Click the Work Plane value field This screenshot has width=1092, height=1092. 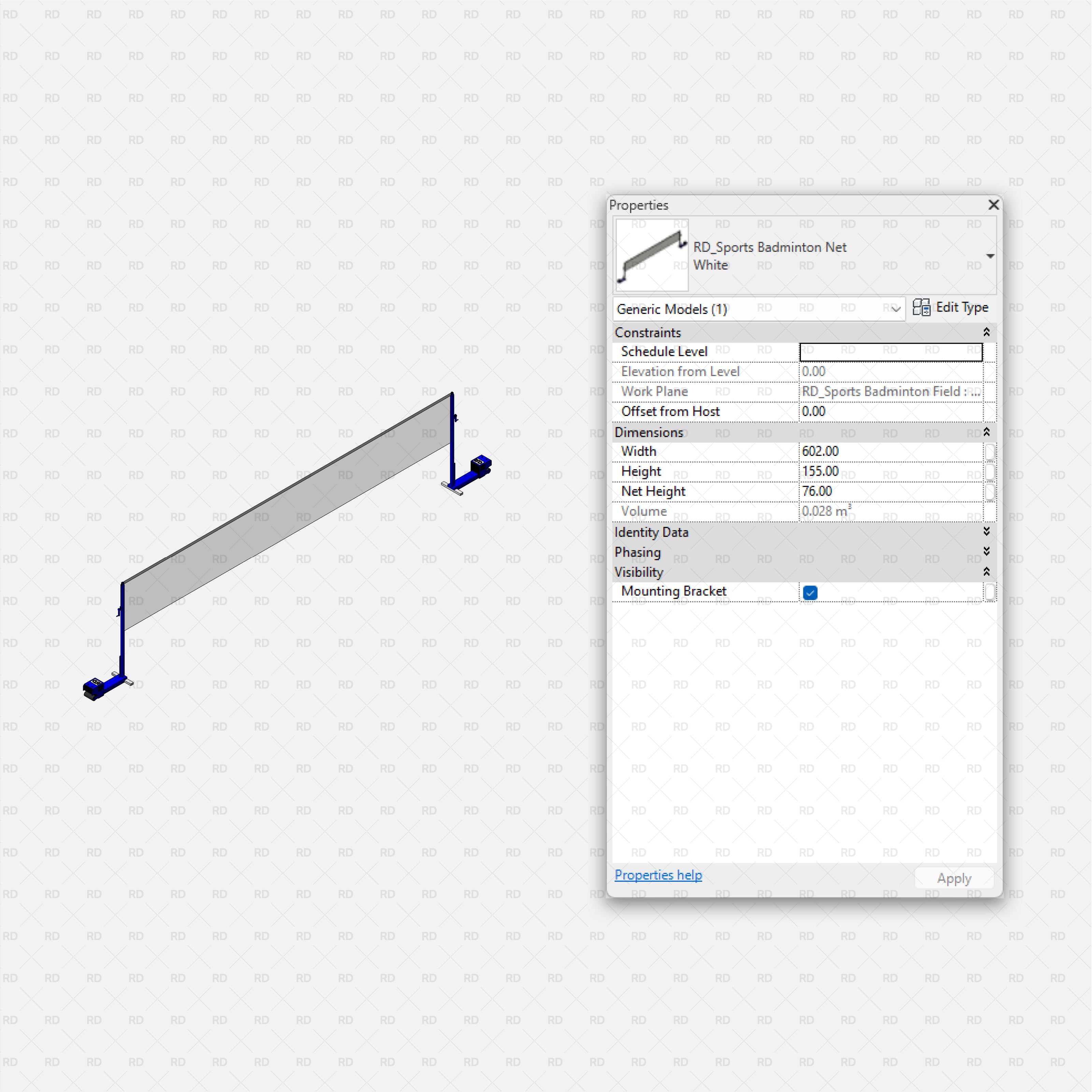coord(890,391)
